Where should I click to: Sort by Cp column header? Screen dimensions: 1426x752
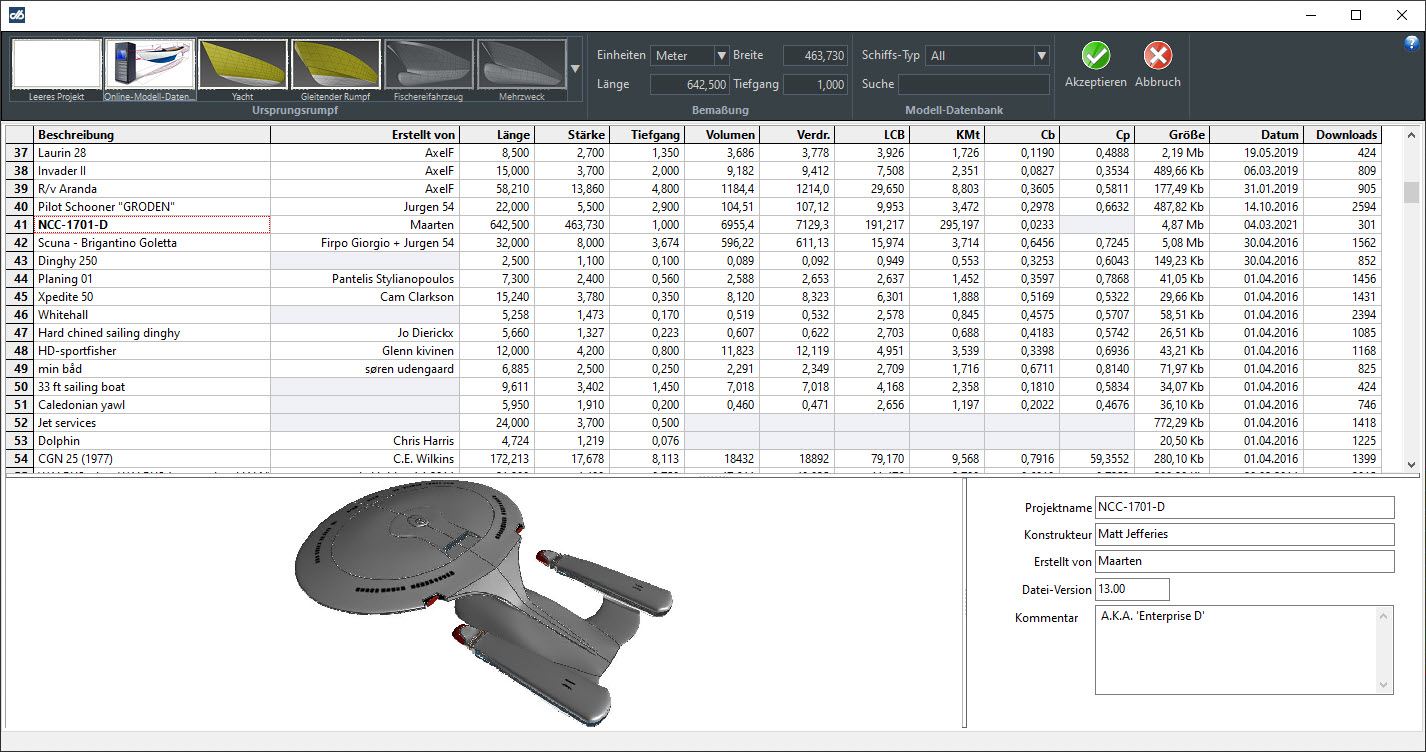click(x=1098, y=135)
